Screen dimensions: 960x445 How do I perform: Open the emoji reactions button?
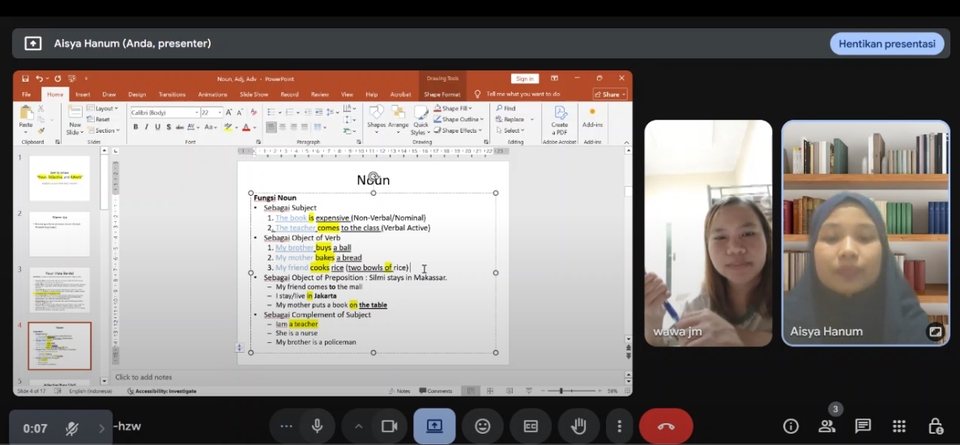[482, 426]
